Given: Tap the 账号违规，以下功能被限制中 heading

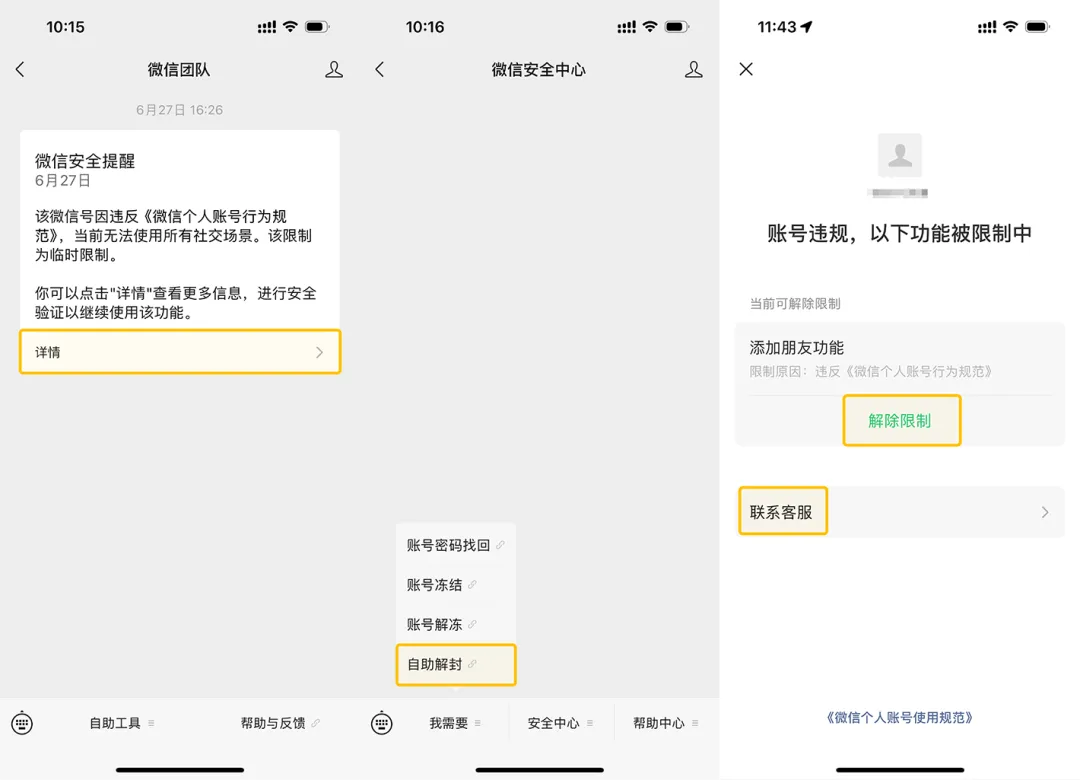Looking at the screenshot, I should tap(900, 234).
